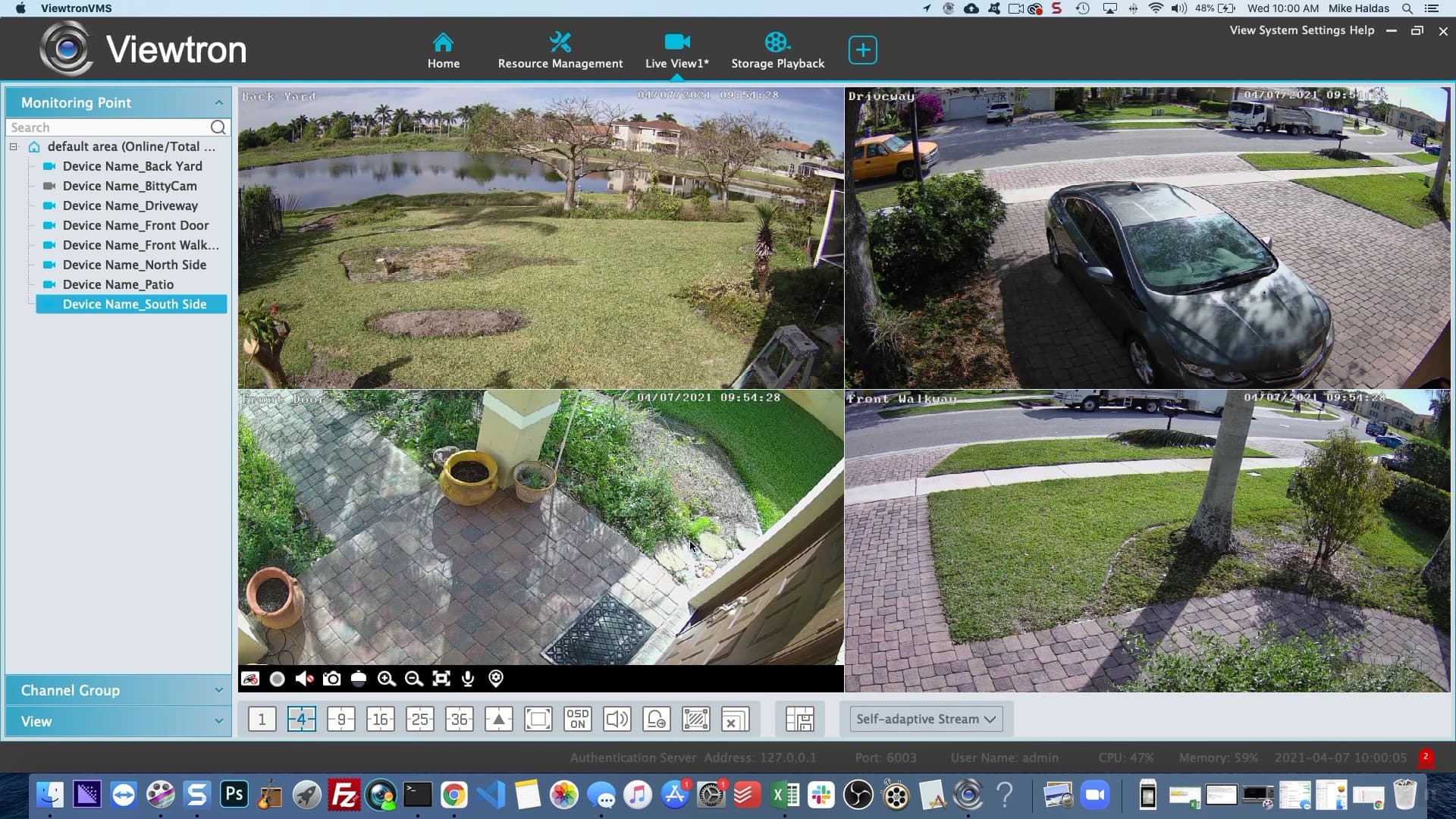Click the digital zoom-out icon
This screenshot has width=1456, height=819.
pos(412,678)
